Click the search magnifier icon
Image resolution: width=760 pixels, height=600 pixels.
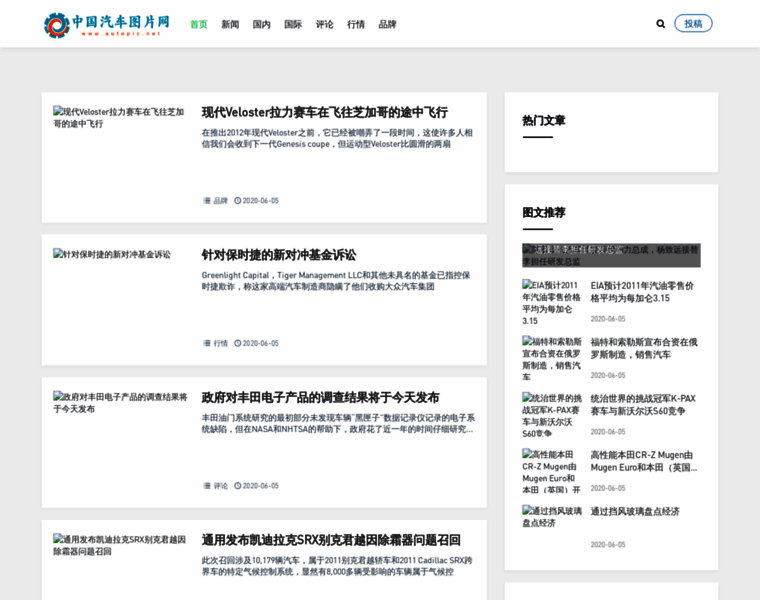pos(660,24)
